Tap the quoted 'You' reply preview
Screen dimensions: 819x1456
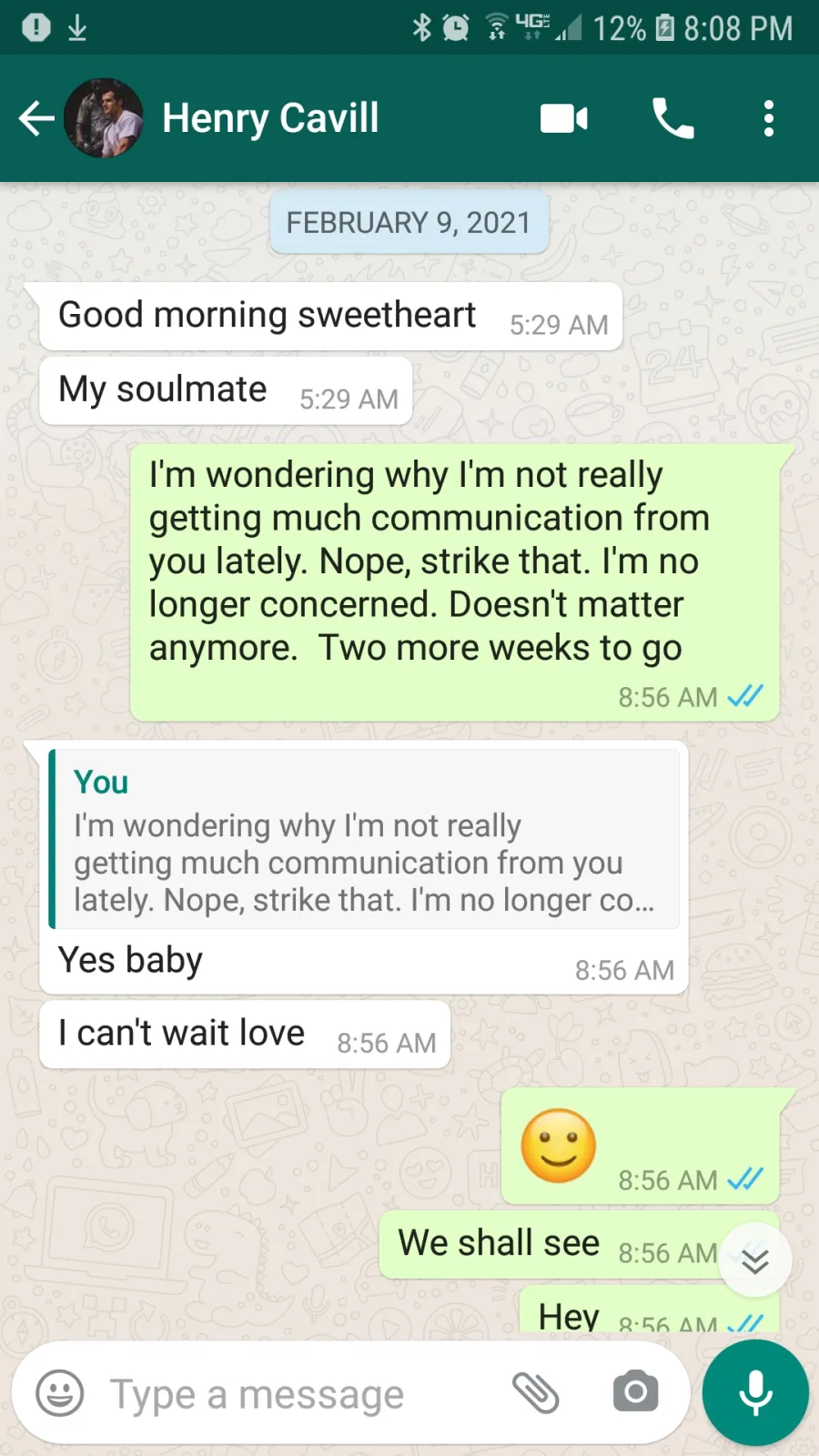pyautogui.click(x=364, y=839)
